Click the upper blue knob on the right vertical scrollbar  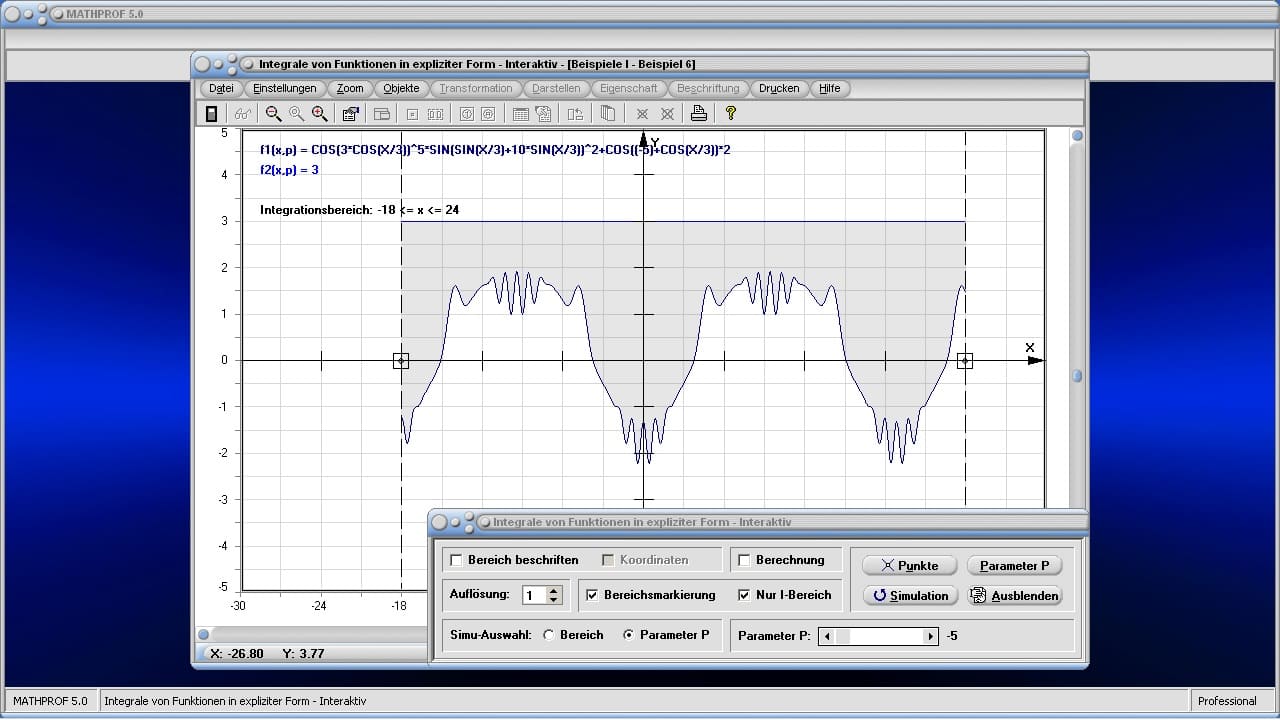(1077, 135)
